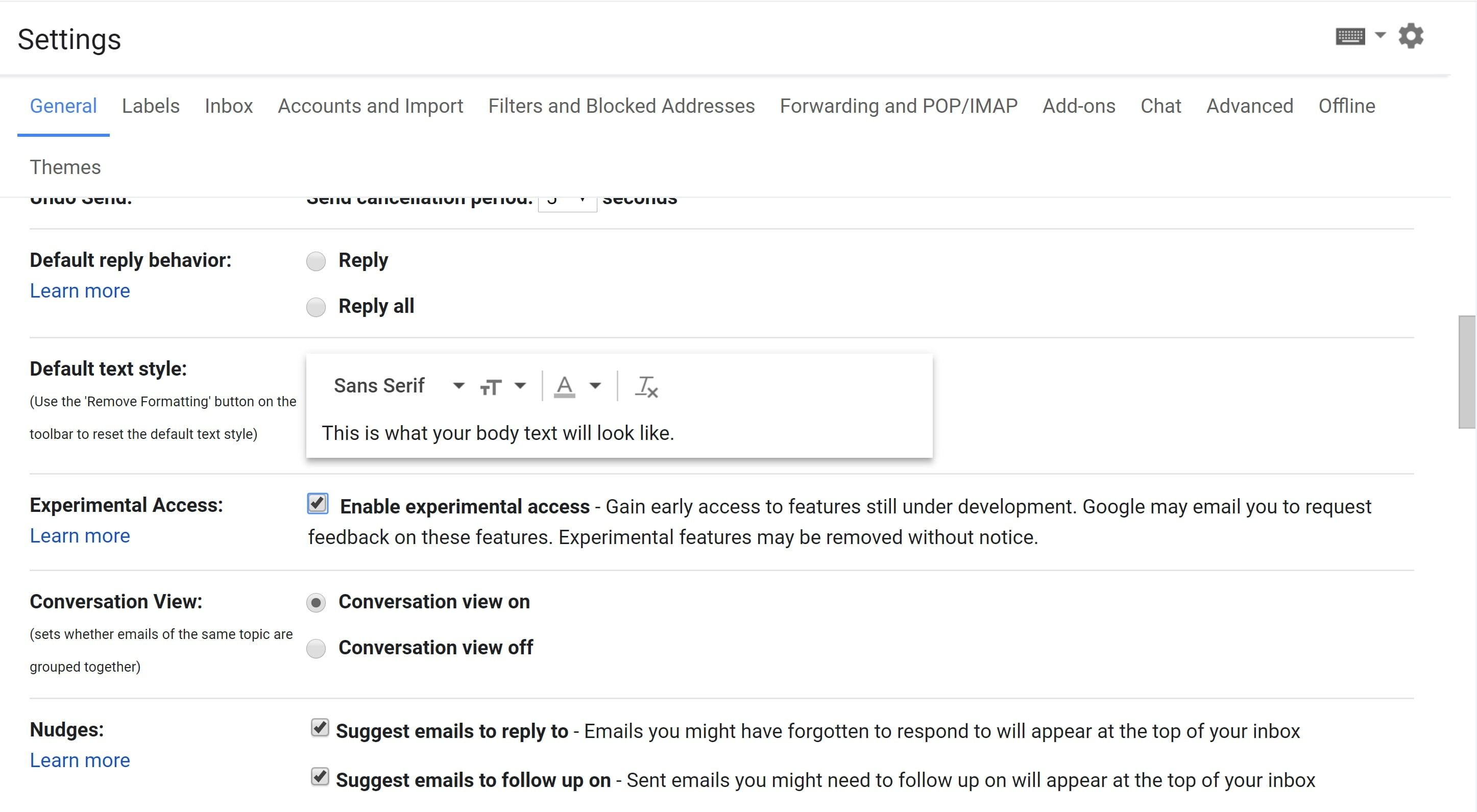Expand the text color dropdown arrow
This screenshot has height=812, width=1477.
tap(595, 386)
